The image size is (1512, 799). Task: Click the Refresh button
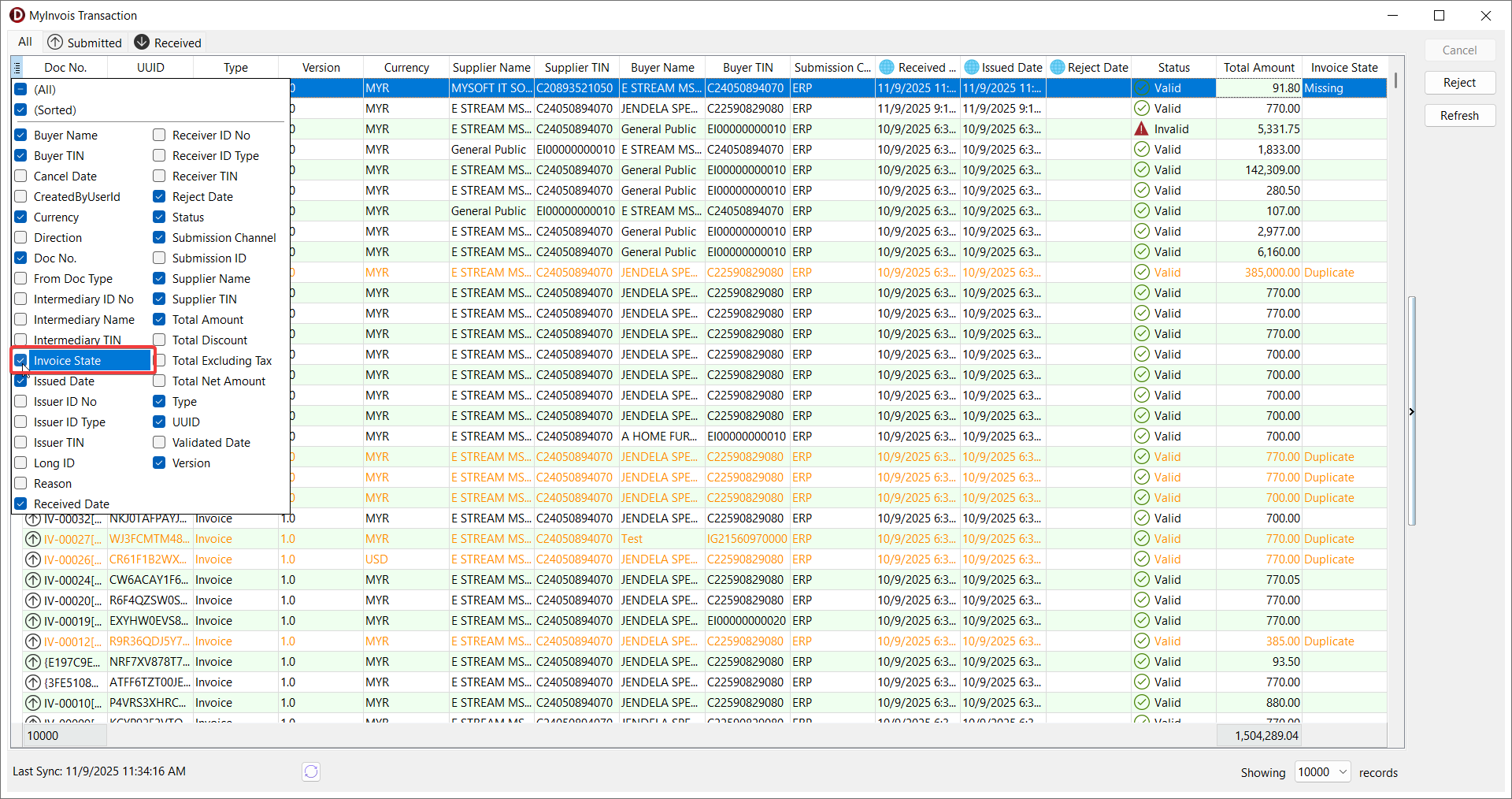pos(1459,116)
